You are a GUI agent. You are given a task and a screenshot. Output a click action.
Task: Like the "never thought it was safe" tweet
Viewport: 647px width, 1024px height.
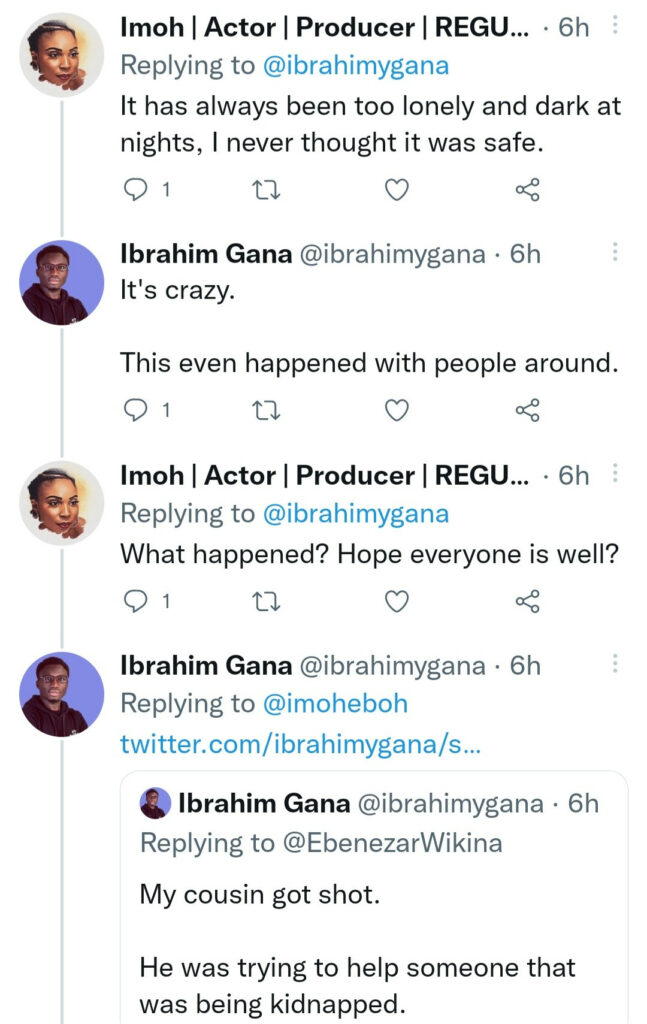coord(397,189)
